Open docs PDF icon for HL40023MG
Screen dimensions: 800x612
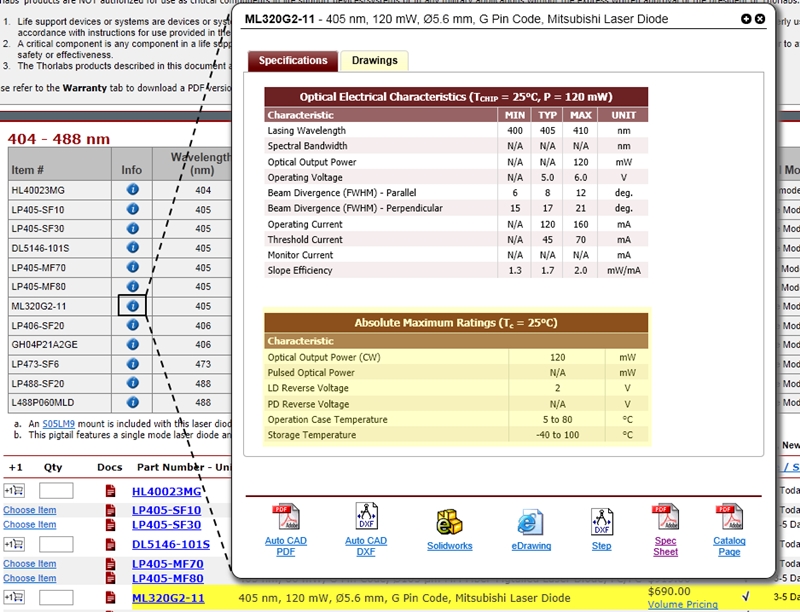(x=110, y=491)
